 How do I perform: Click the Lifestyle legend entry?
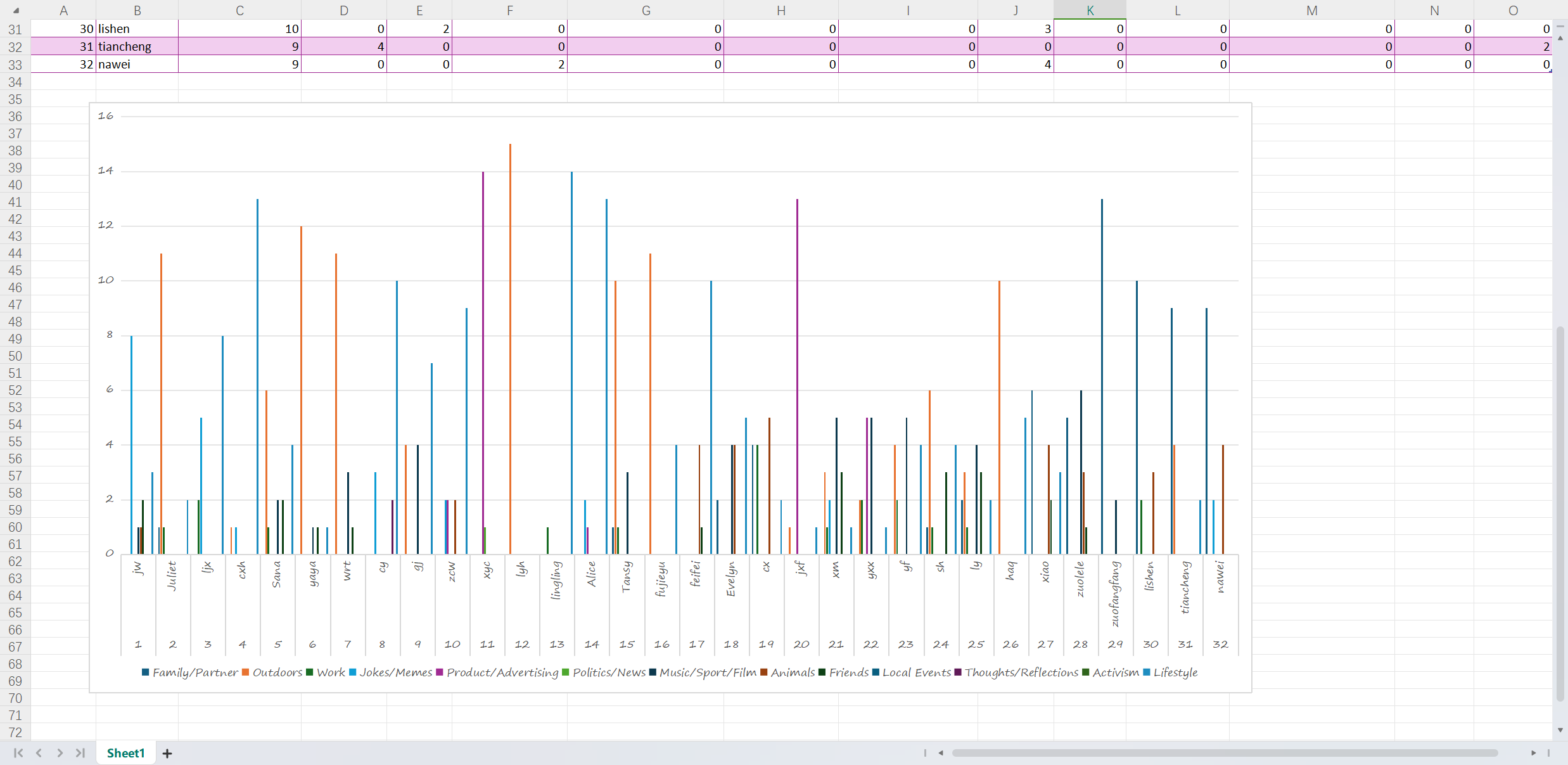tap(1175, 672)
